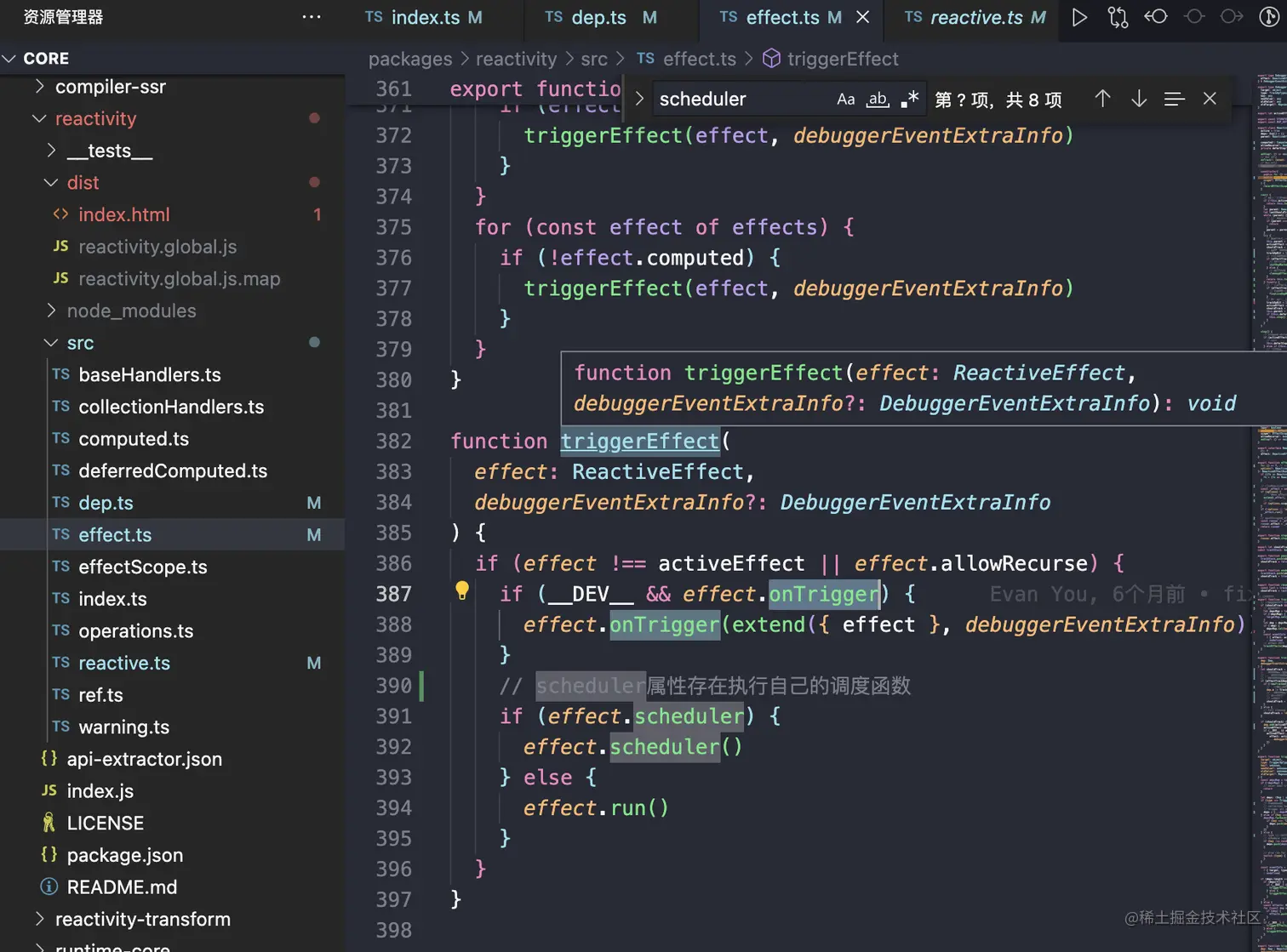1287x952 pixels.
Task: Collapse the reactivity folder
Action: point(39,118)
